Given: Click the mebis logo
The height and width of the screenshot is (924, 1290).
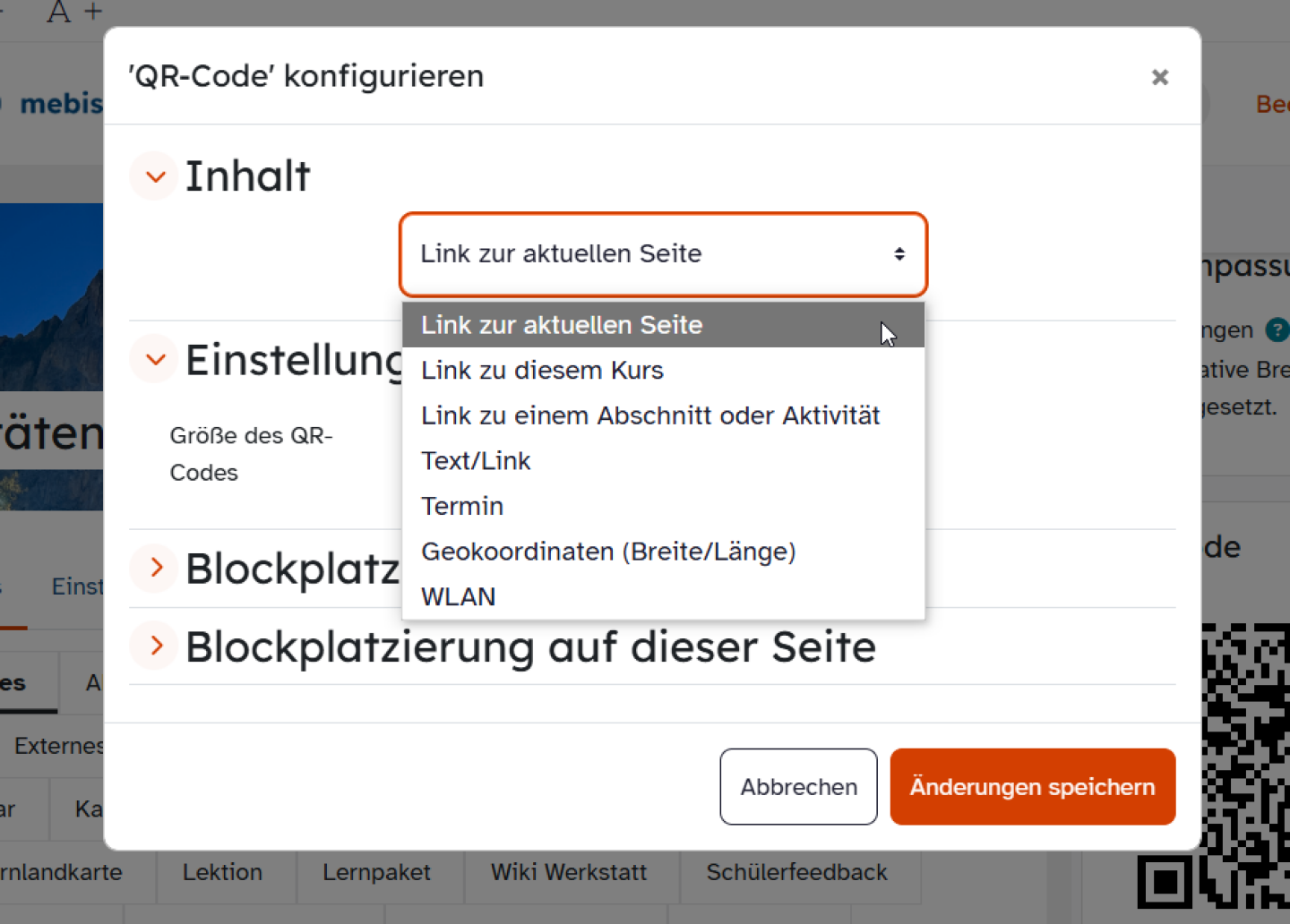Looking at the screenshot, I should 59,103.
